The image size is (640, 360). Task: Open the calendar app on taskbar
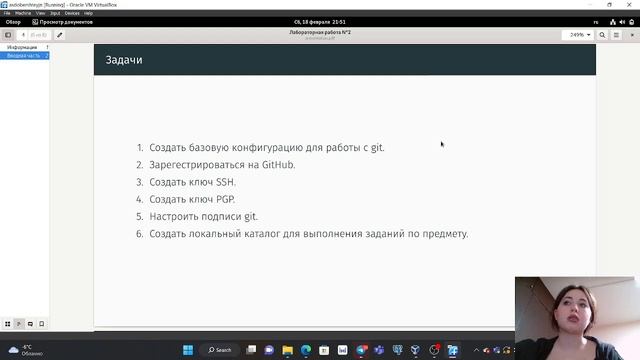324,350
